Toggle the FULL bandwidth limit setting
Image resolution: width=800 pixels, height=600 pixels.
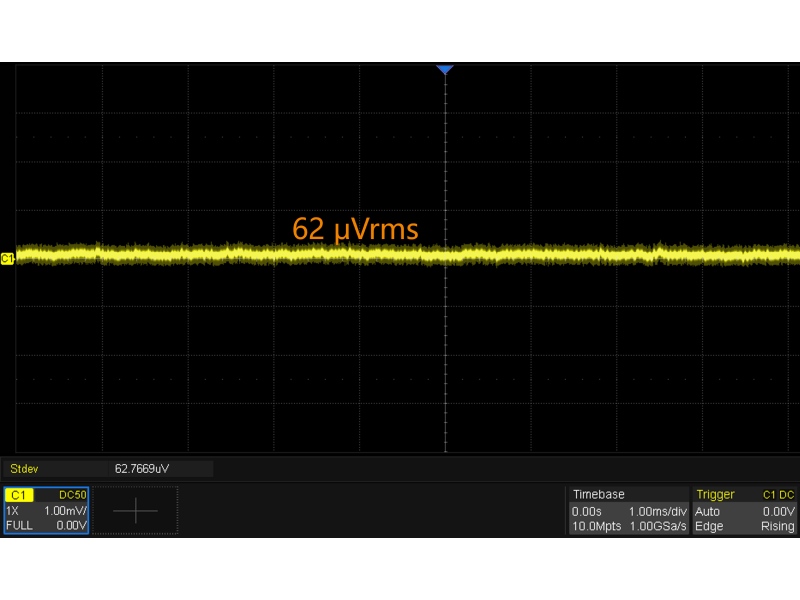coord(19,525)
